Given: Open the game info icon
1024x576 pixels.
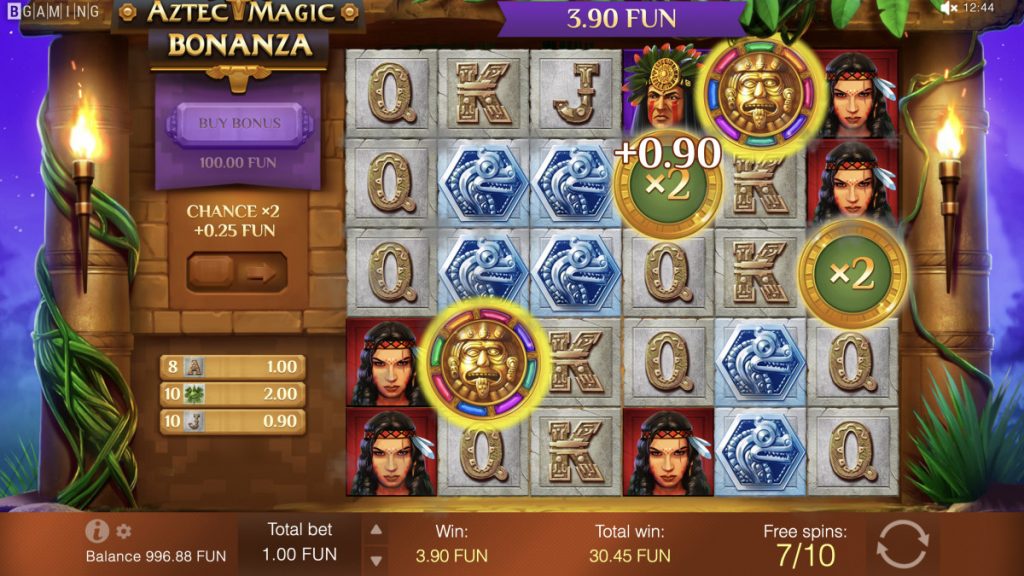Looking at the screenshot, I should tap(97, 531).
